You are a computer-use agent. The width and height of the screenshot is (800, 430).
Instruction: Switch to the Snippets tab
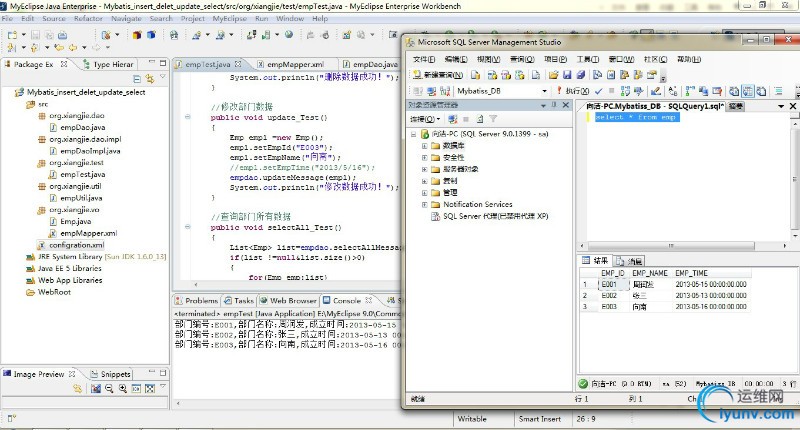(x=111, y=374)
